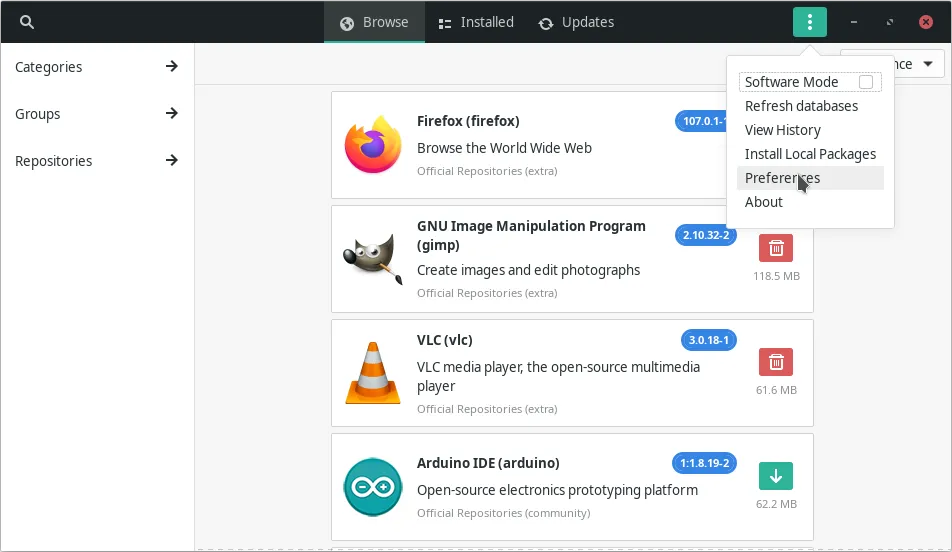
Task: Switch to the Installed tab
Action: point(476,22)
